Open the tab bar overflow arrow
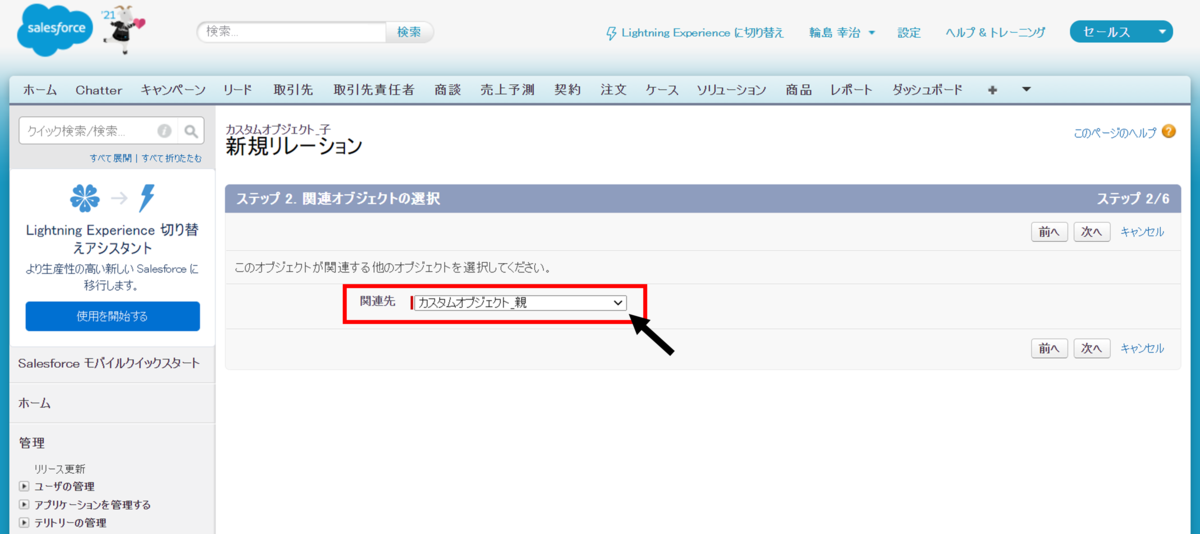 tap(1026, 90)
